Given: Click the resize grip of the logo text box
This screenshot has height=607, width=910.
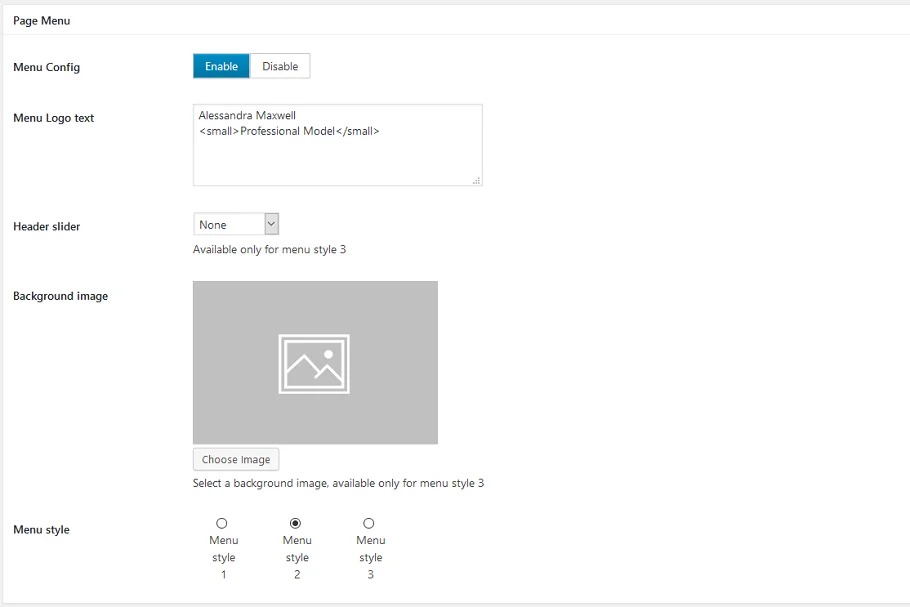Looking at the screenshot, I should point(476,180).
